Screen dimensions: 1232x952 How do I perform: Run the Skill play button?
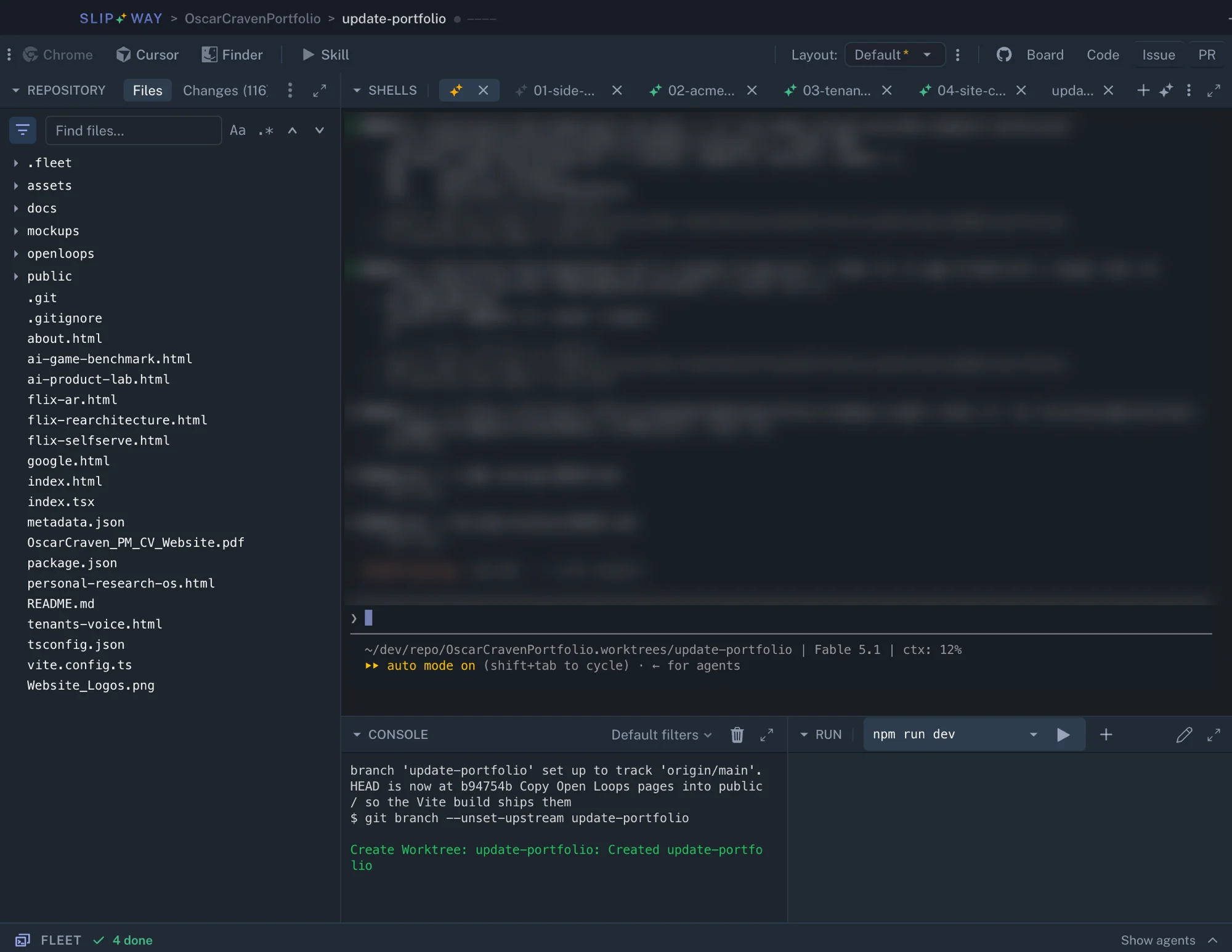point(325,55)
